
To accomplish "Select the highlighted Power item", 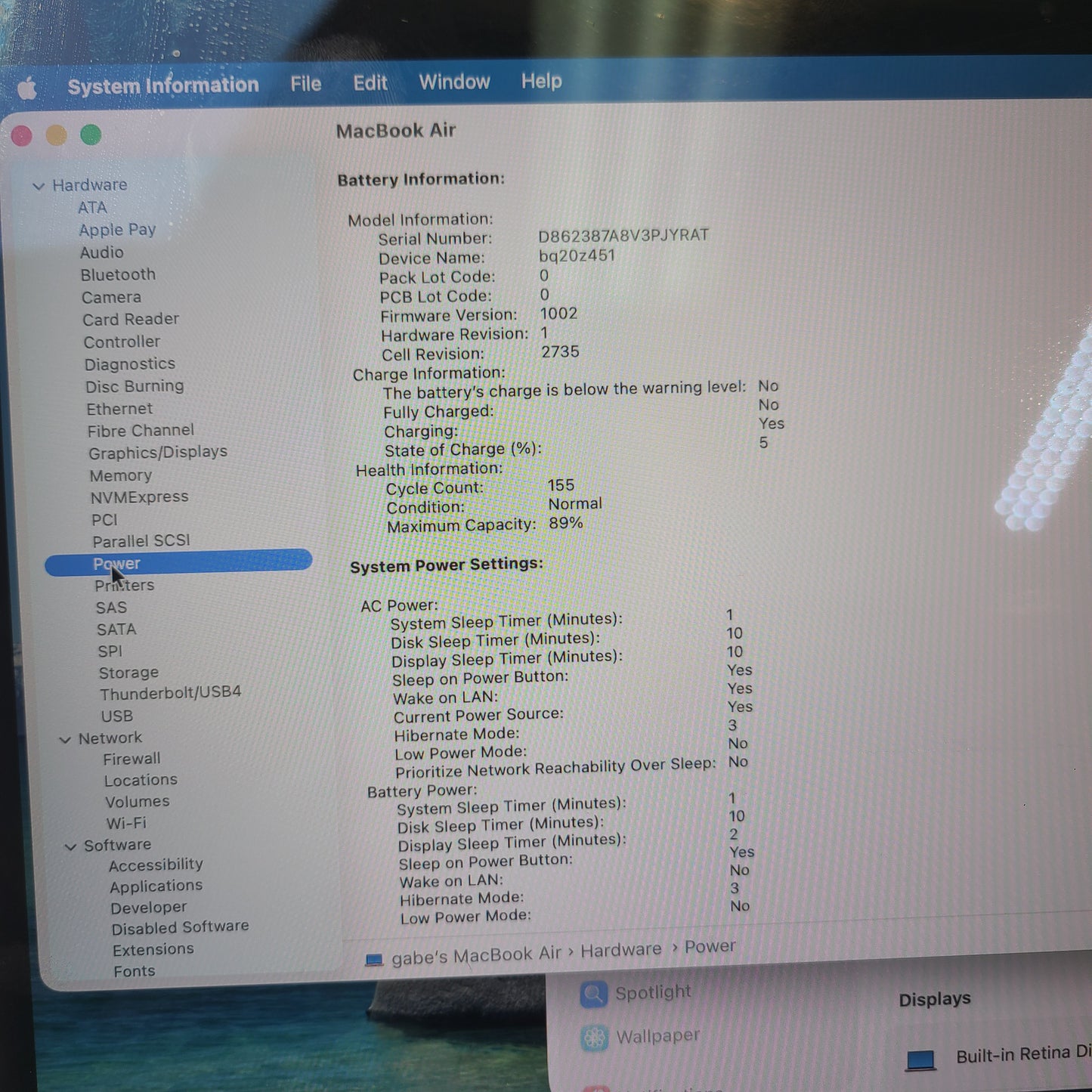I will tap(178, 563).
